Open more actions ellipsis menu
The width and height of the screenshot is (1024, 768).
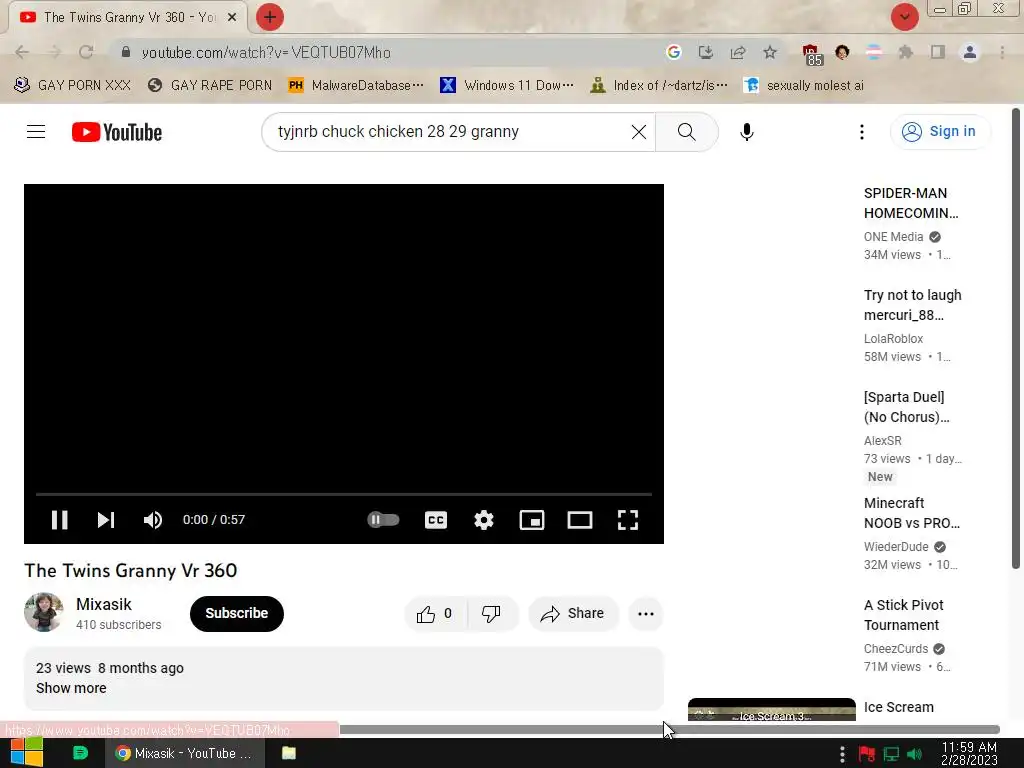[646, 614]
